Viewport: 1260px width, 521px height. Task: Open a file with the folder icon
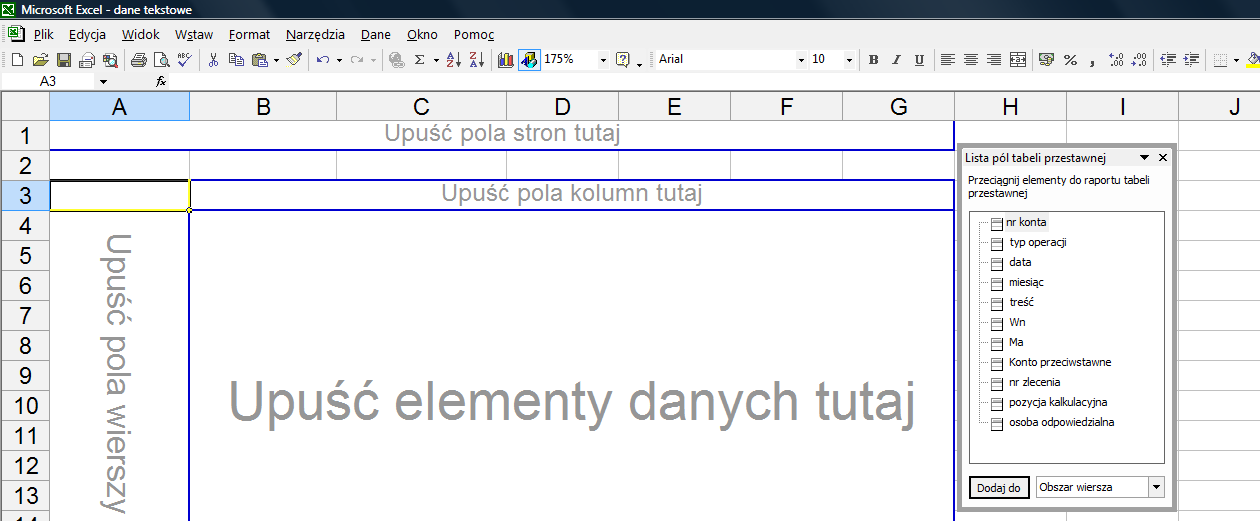(x=41, y=60)
